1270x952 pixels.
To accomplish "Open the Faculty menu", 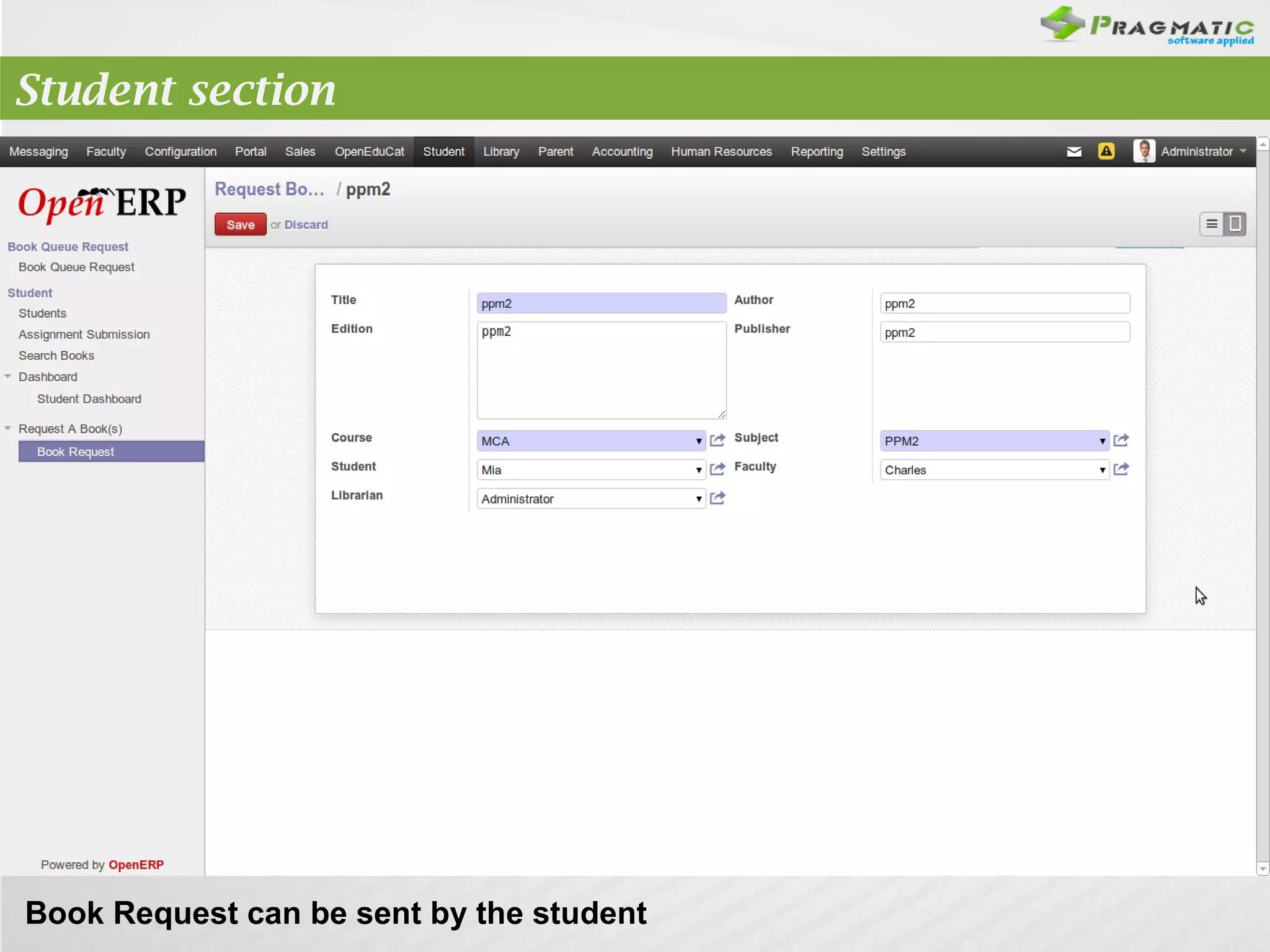I will [106, 152].
